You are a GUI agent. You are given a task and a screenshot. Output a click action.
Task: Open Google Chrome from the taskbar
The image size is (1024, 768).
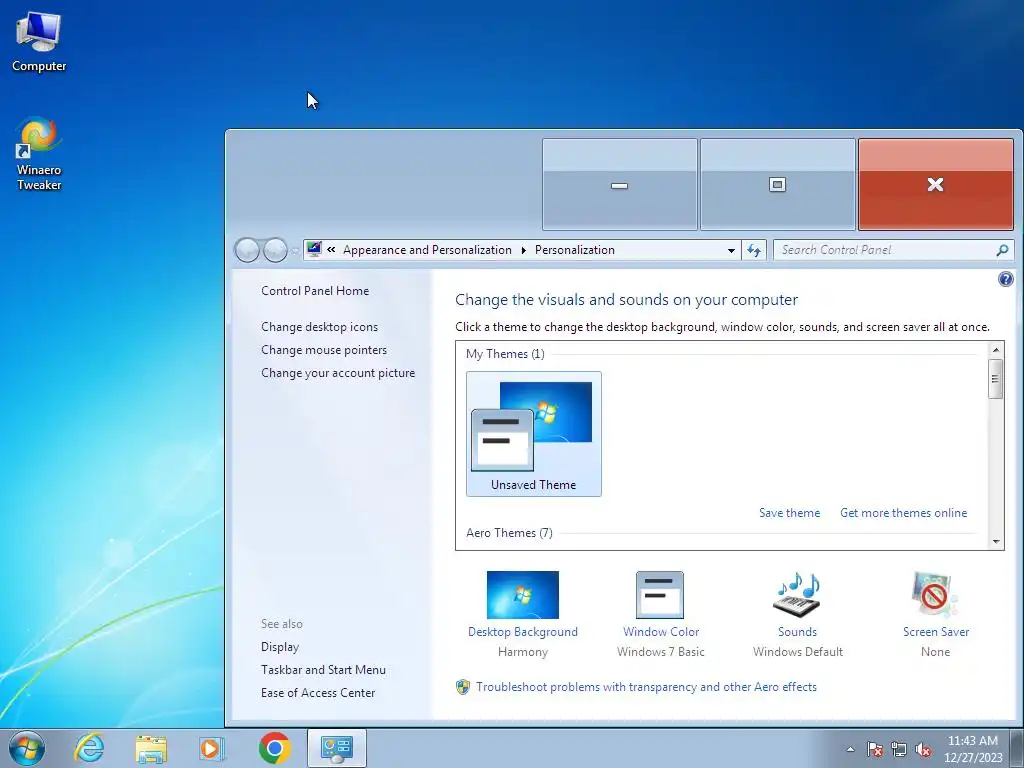pos(274,748)
